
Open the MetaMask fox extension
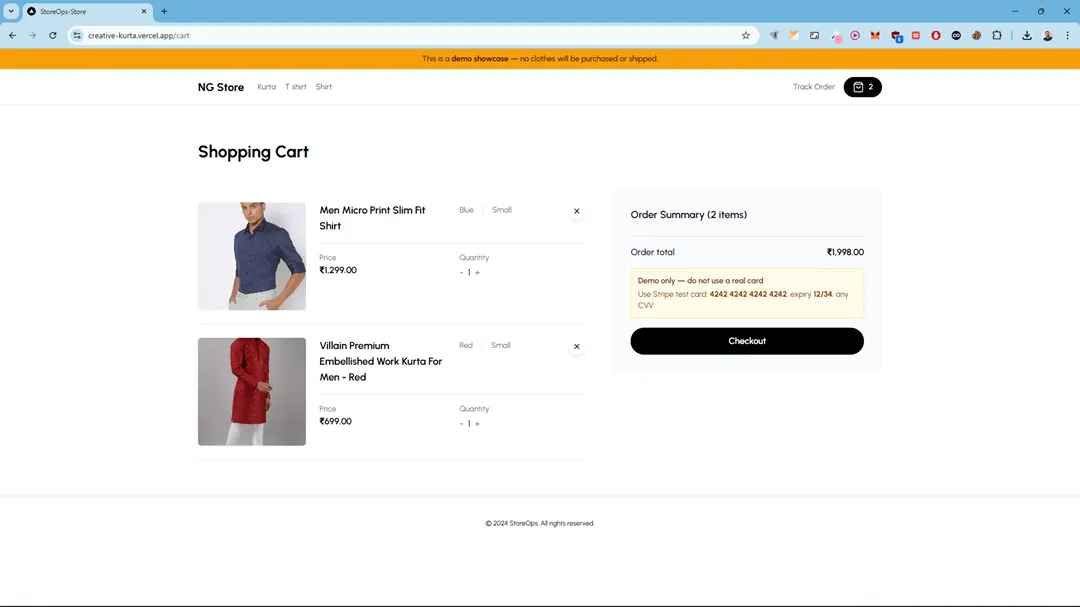coord(875,35)
